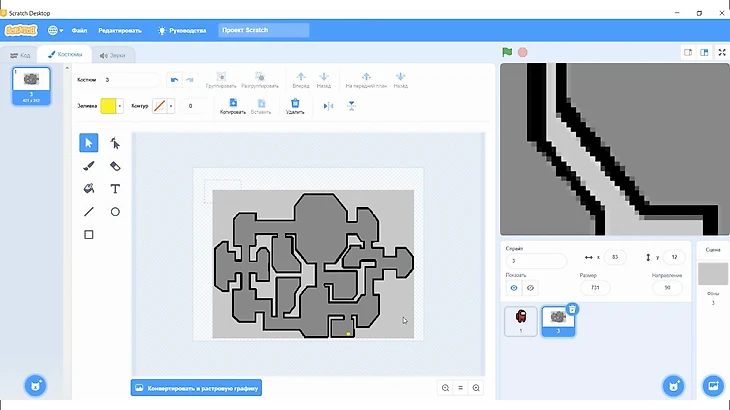Click the sprite name field
This screenshot has width=730, height=410.
pyautogui.click(x=536, y=261)
